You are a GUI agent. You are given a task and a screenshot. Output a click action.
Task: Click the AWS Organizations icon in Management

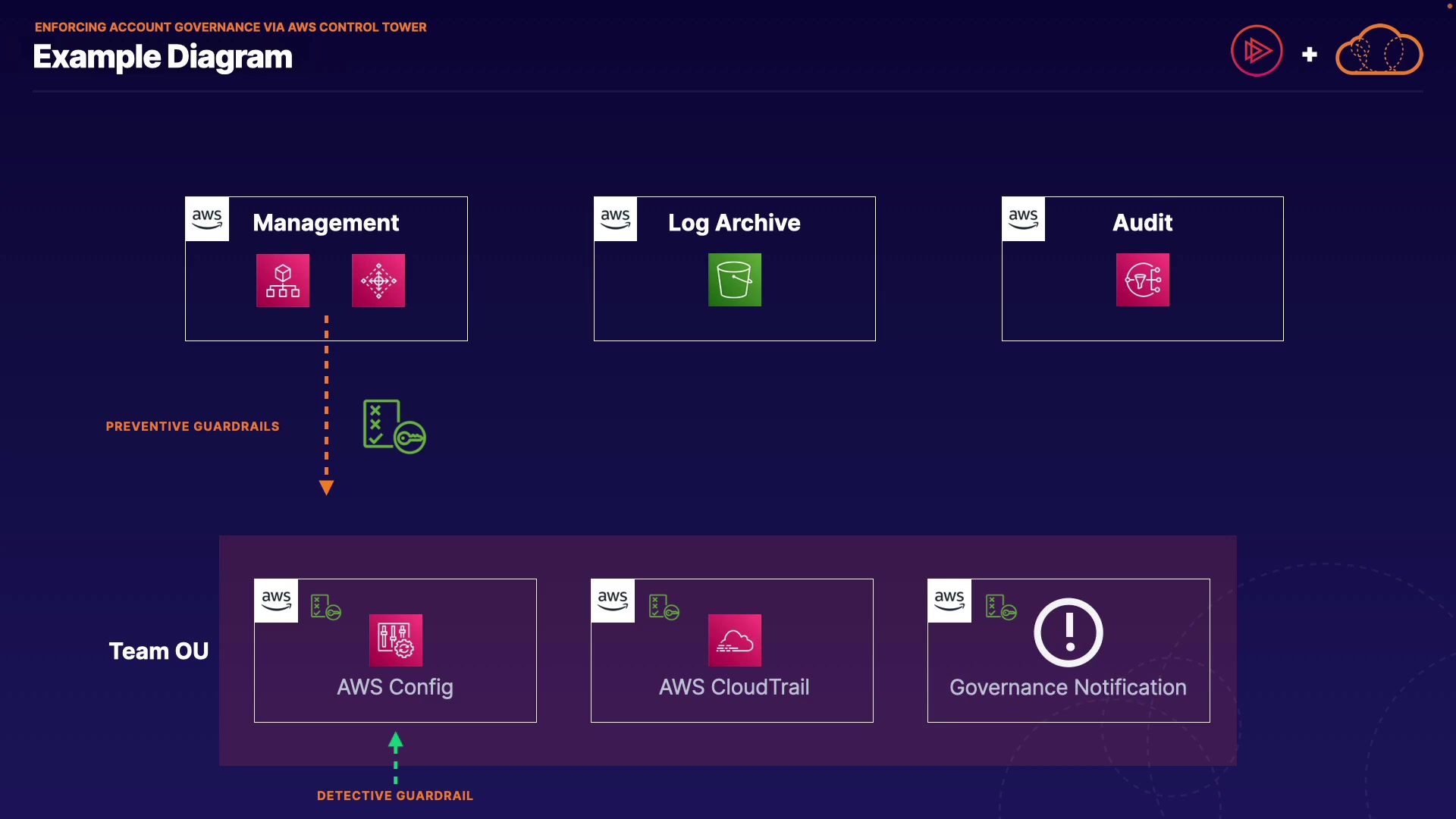click(x=283, y=281)
